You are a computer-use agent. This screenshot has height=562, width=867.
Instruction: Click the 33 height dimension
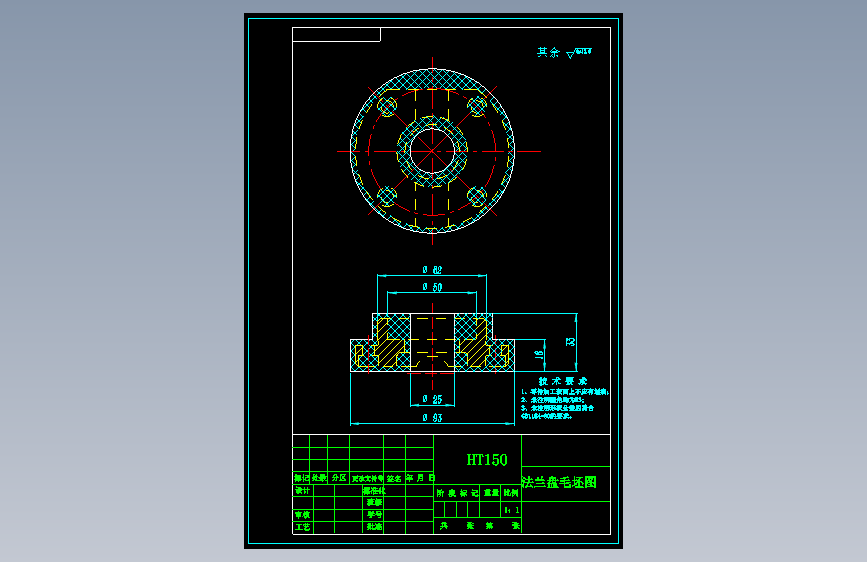570,342
